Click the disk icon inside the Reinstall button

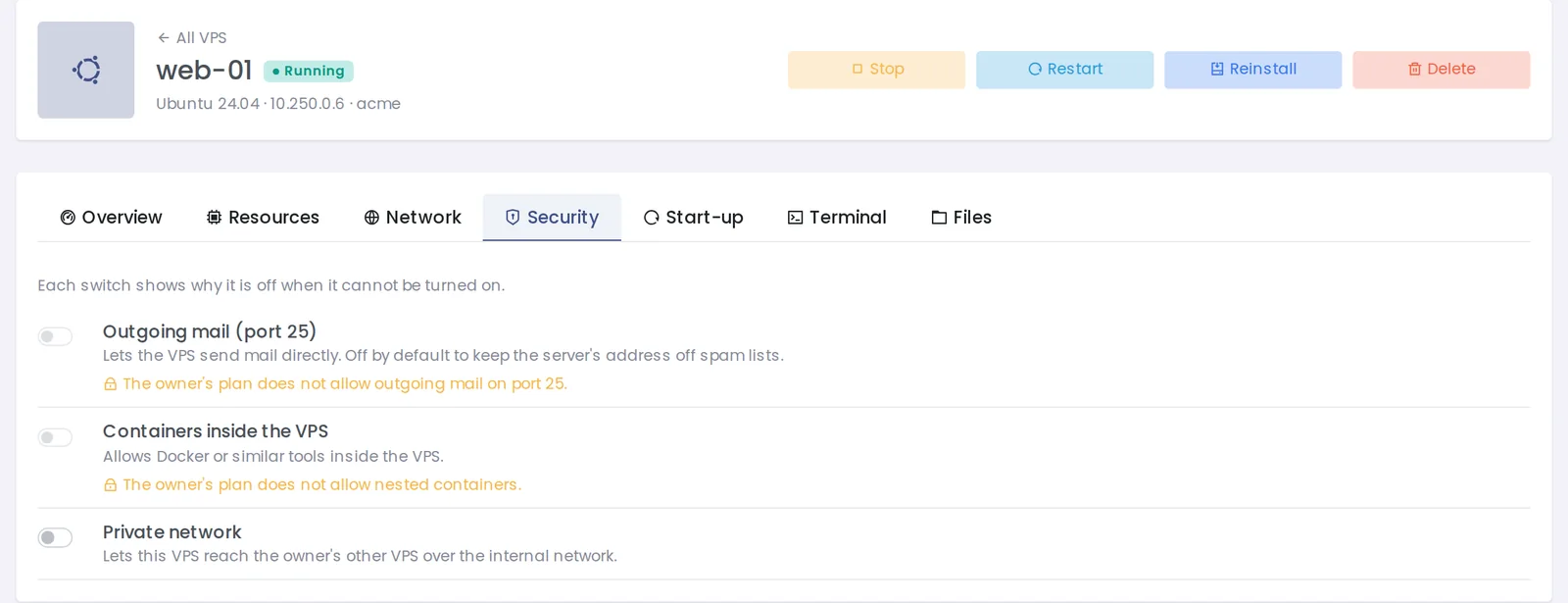pyautogui.click(x=1217, y=70)
